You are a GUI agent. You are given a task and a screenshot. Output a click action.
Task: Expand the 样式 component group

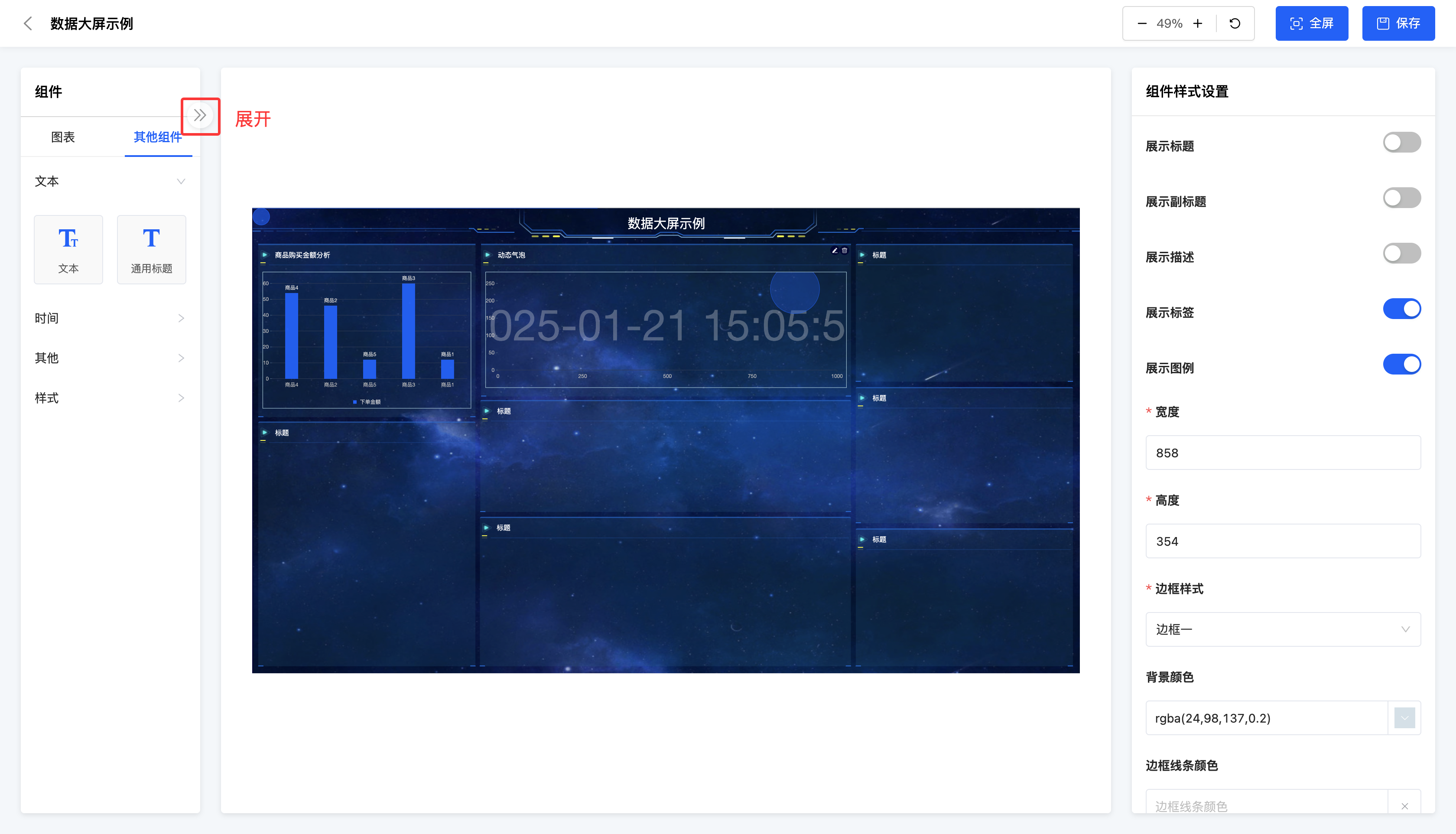(109, 398)
